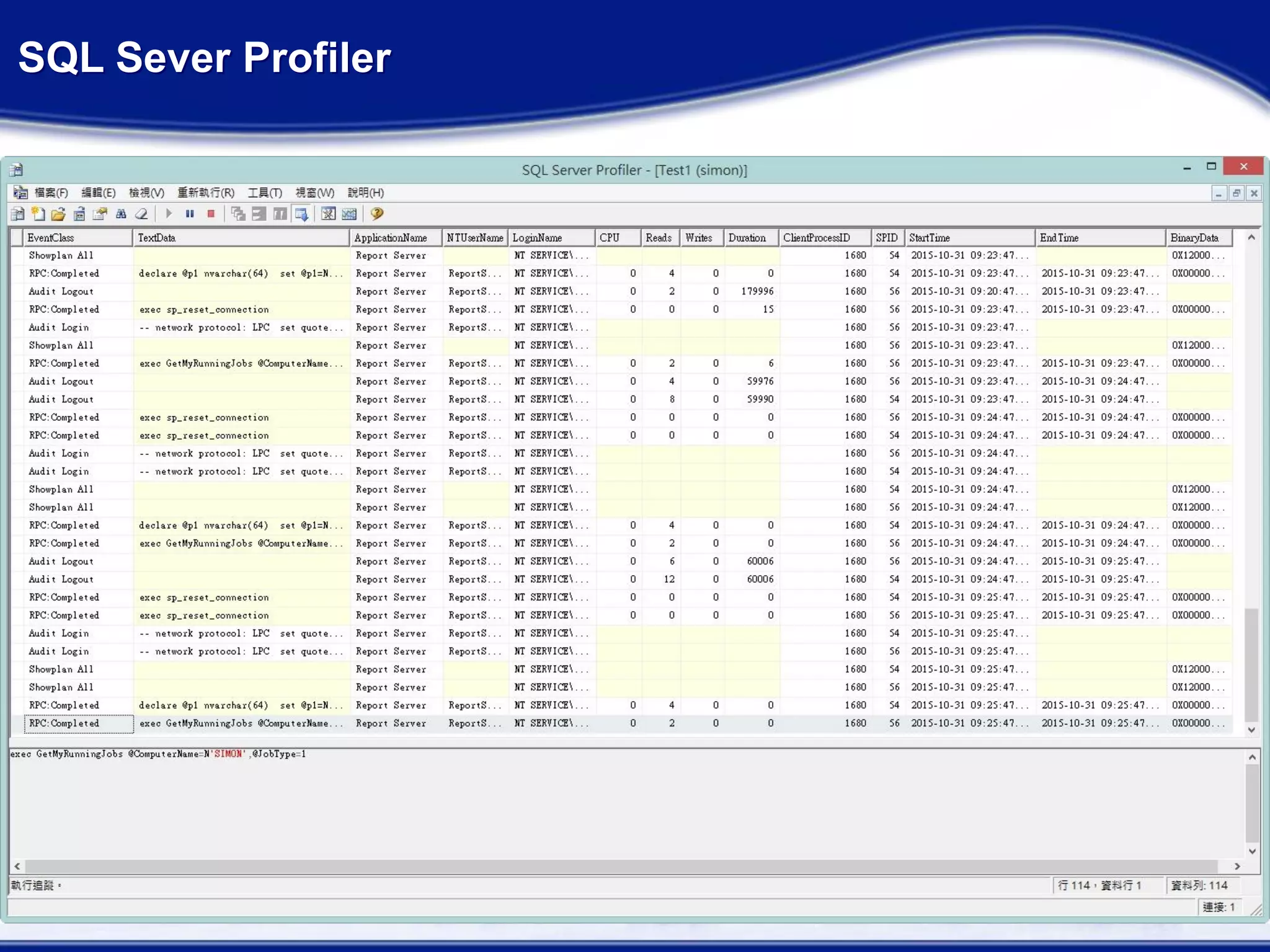Viewport: 1270px width, 952px height.
Task: Open Help question mark icon
Action: pos(377,214)
